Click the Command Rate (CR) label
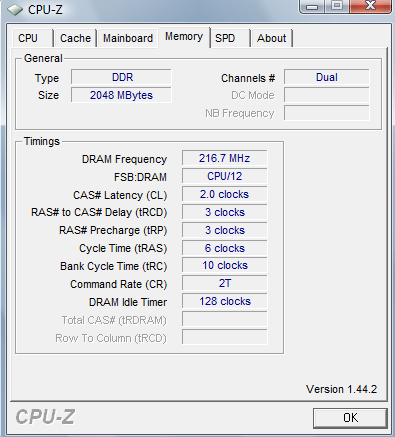Viewport: 395px width, 437px height. (119, 285)
